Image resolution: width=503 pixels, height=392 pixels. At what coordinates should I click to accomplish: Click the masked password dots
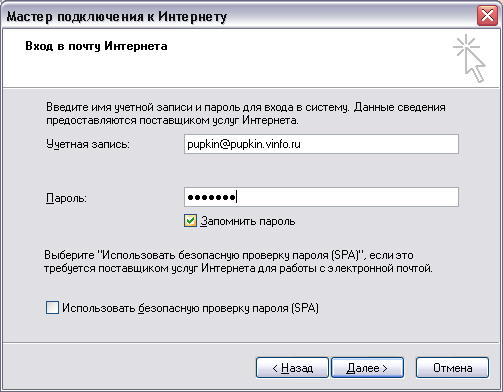[x=211, y=197]
